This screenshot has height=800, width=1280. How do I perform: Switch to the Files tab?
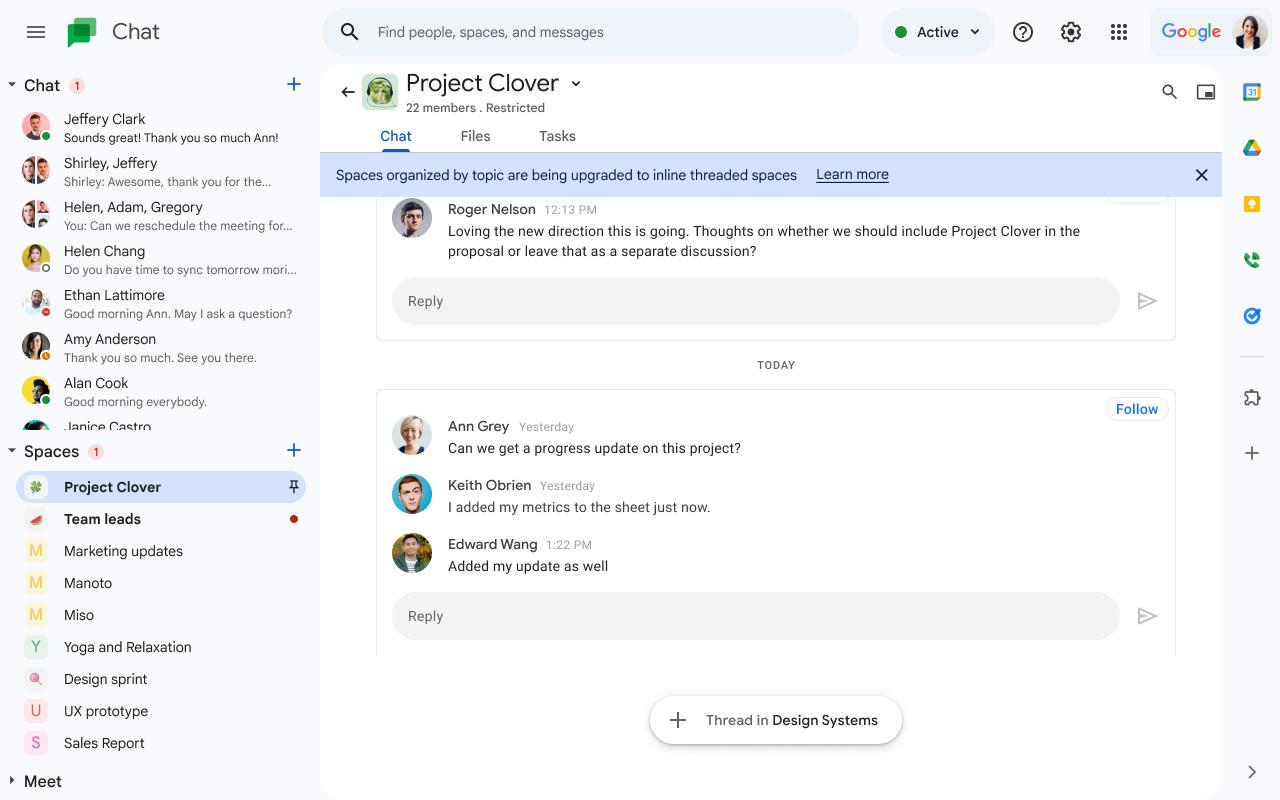pos(475,136)
